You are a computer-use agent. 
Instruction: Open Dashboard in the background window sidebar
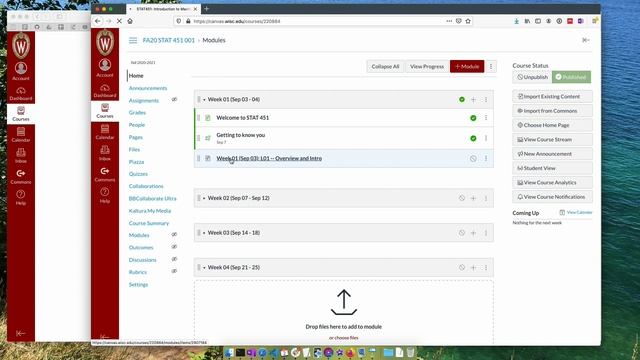[21, 93]
